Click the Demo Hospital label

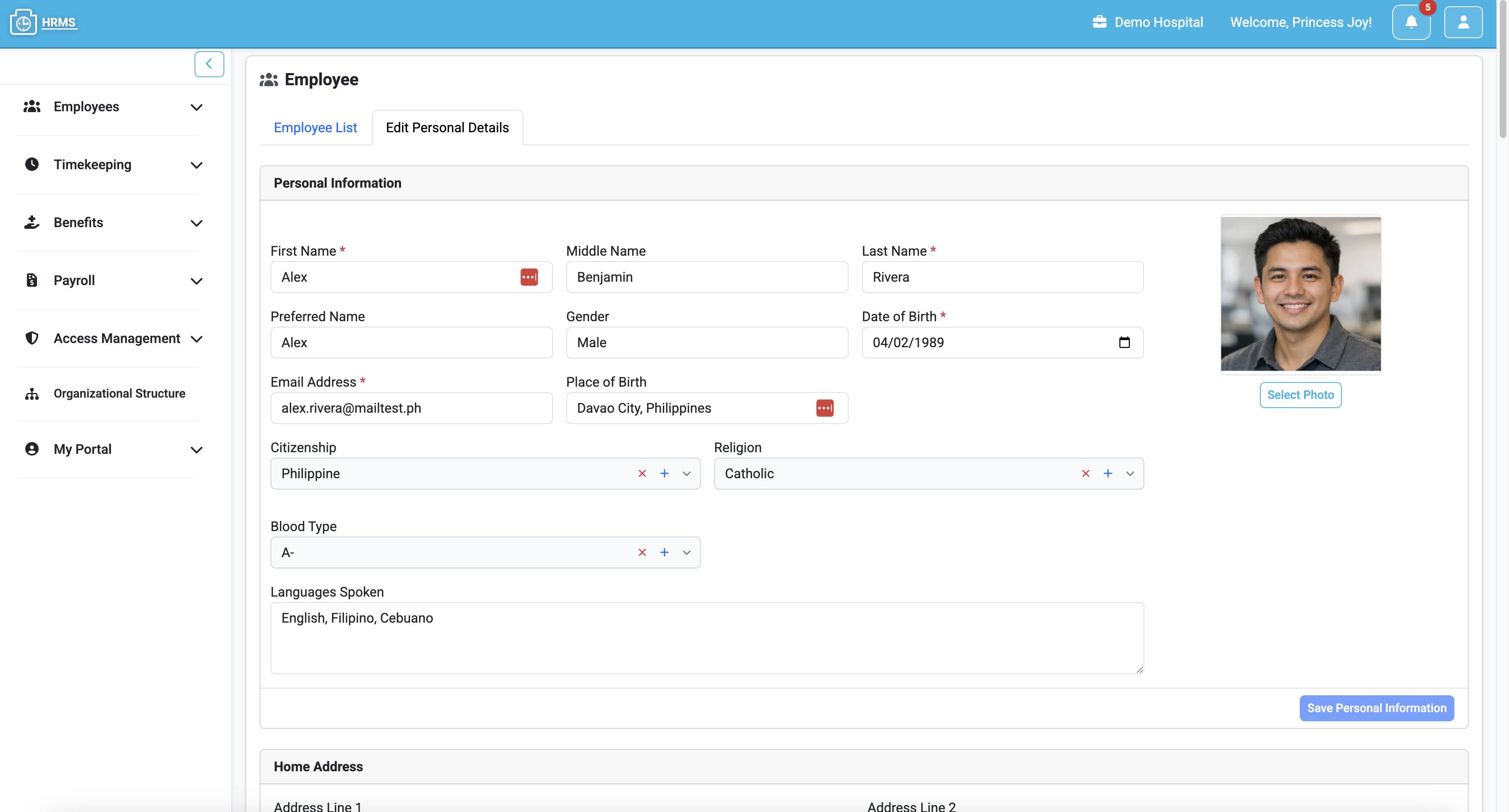click(1158, 22)
